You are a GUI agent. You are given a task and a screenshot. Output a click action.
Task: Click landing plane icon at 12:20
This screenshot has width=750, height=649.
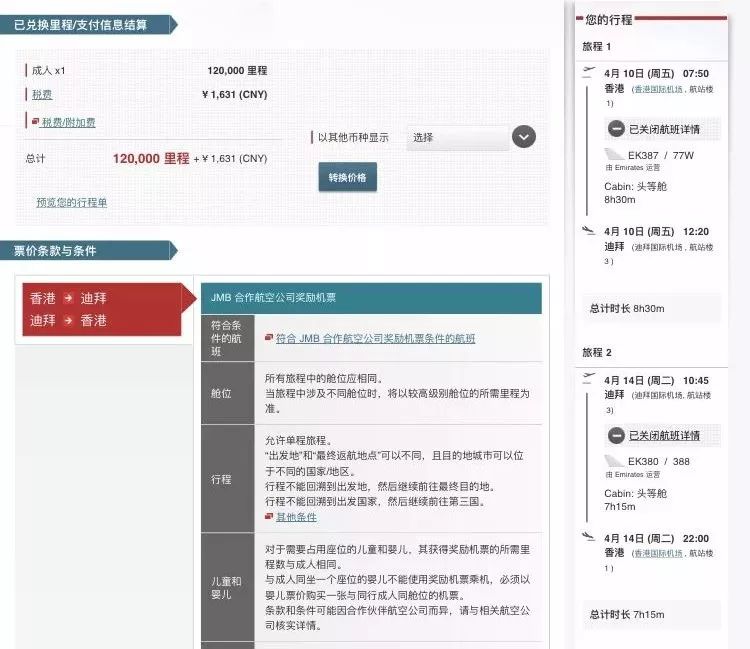click(x=588, y=231)
